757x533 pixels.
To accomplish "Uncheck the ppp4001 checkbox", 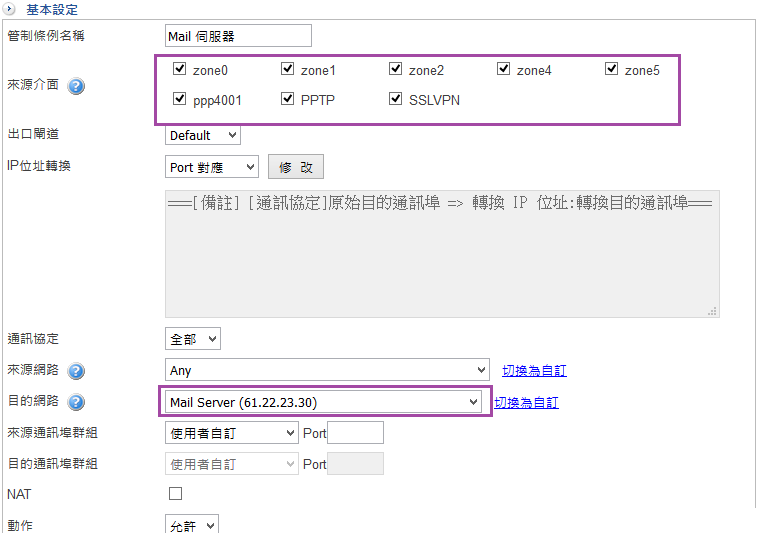I will click(179, 99).
